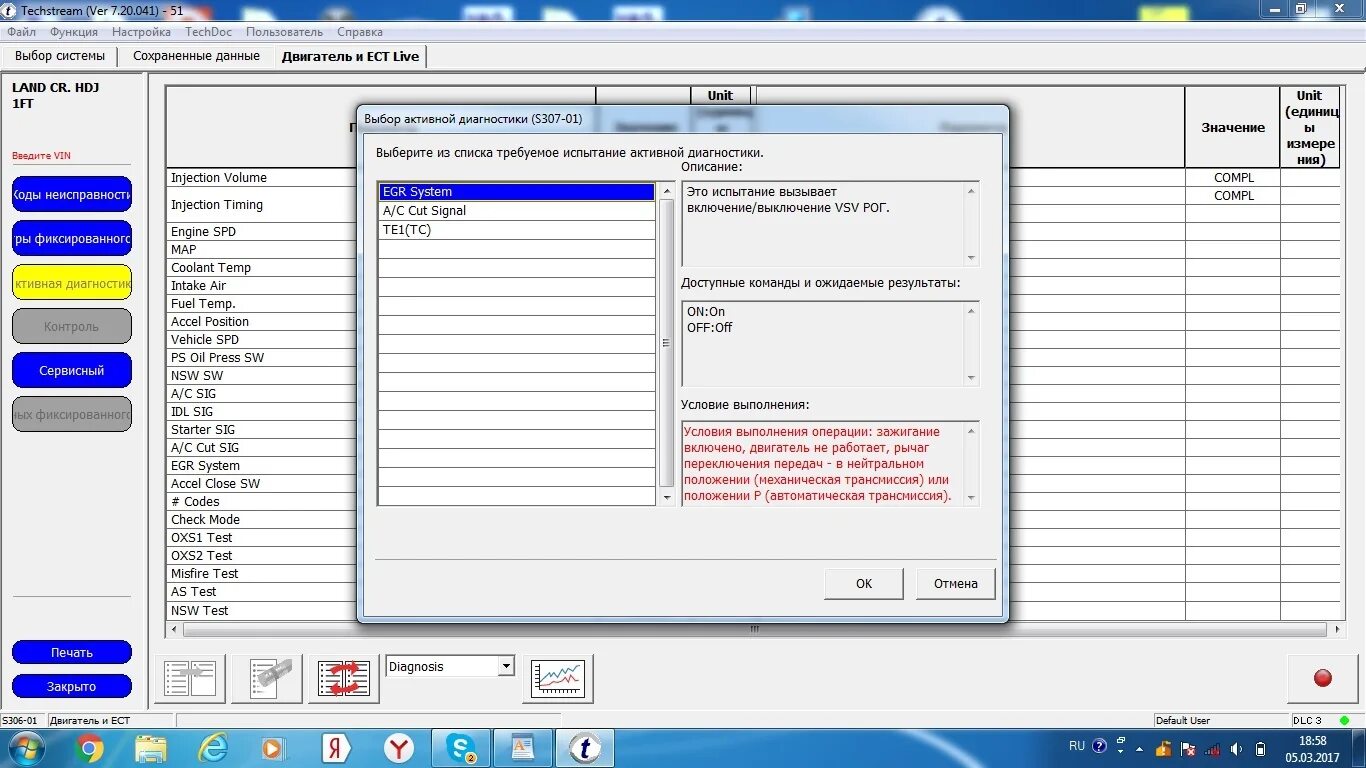Click the Печать button

point(72,652)
